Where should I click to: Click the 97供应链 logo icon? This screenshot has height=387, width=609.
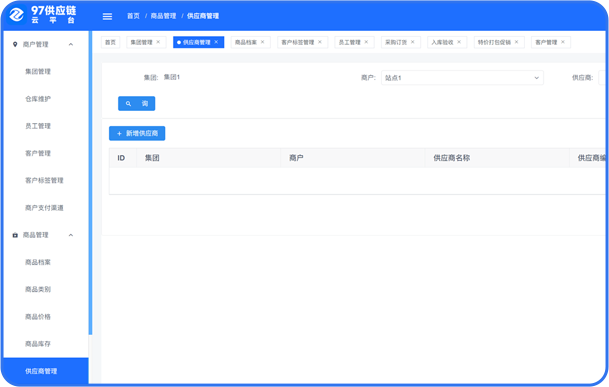(16, 15)
